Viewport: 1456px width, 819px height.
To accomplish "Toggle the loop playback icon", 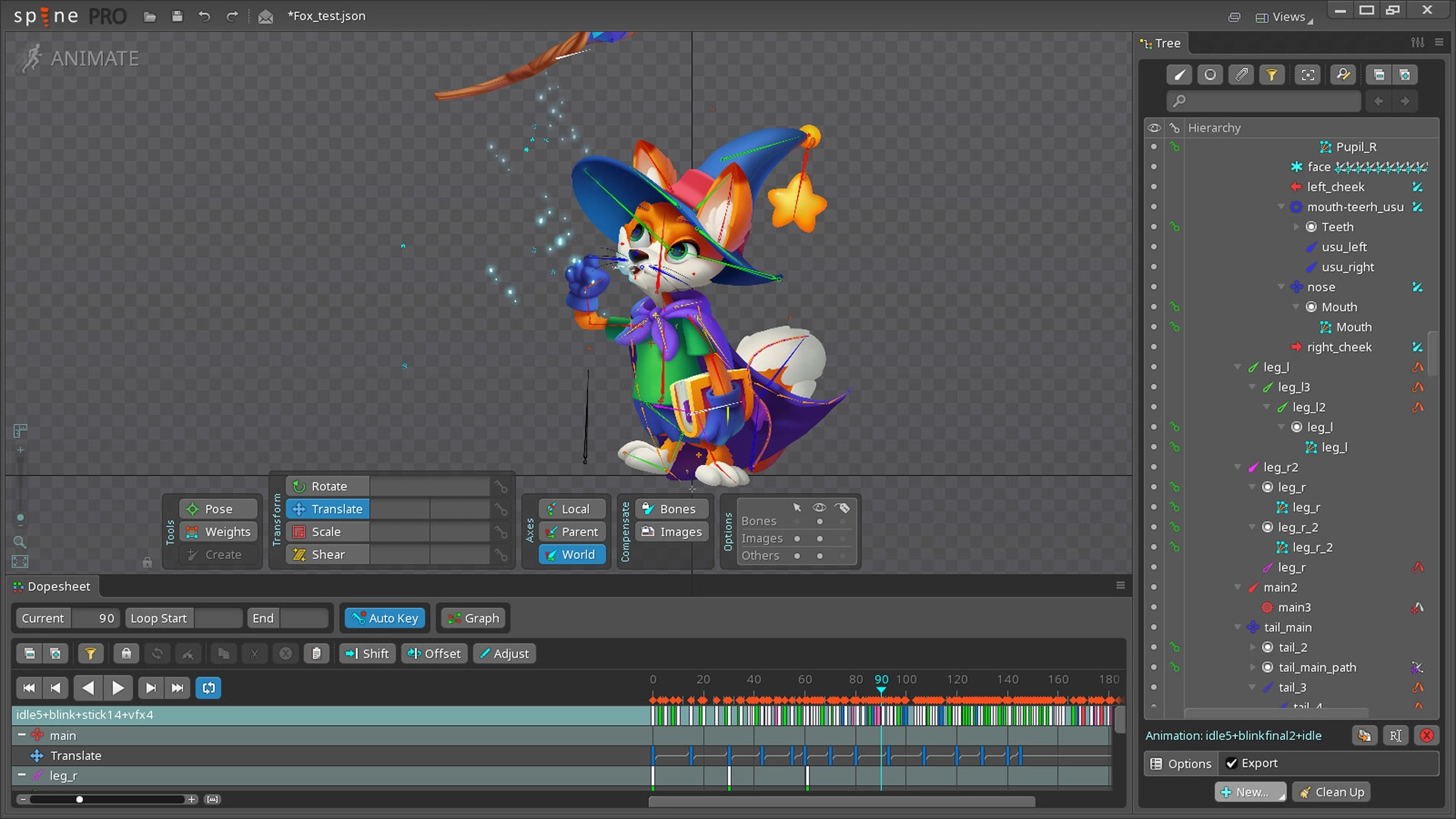I will coord(209,688).
